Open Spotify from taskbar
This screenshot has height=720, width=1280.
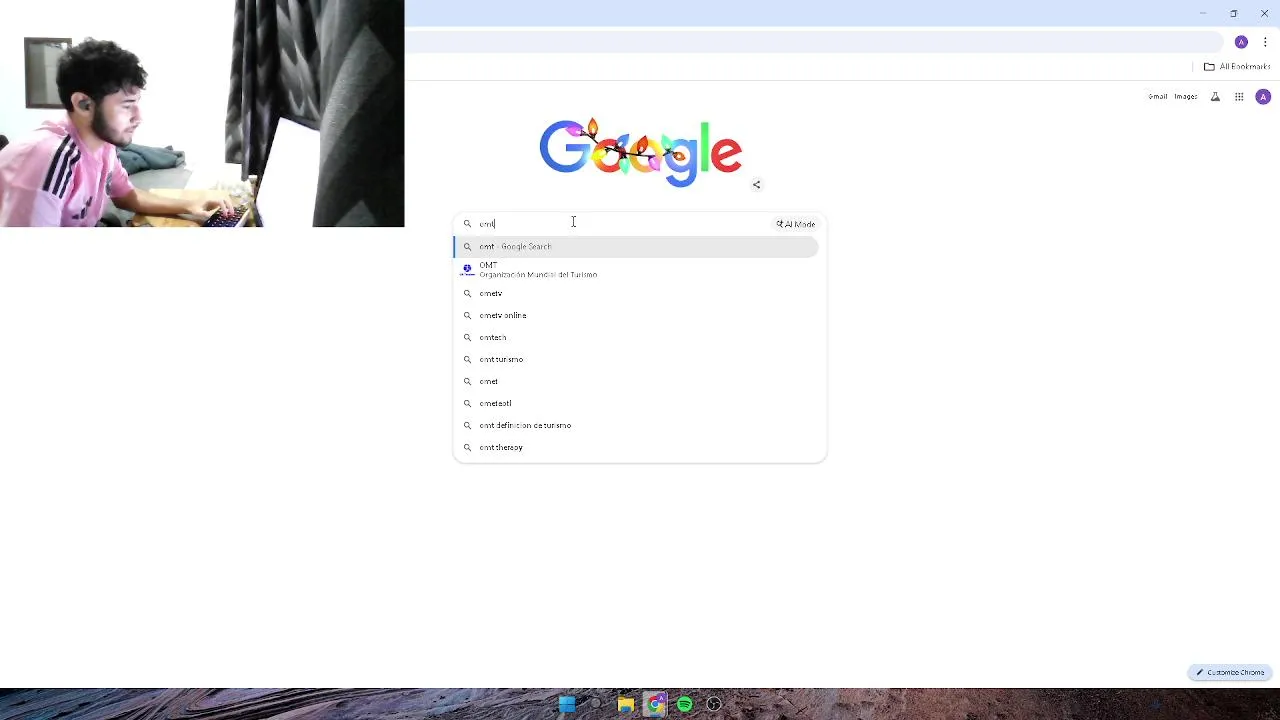coord(685,704)
